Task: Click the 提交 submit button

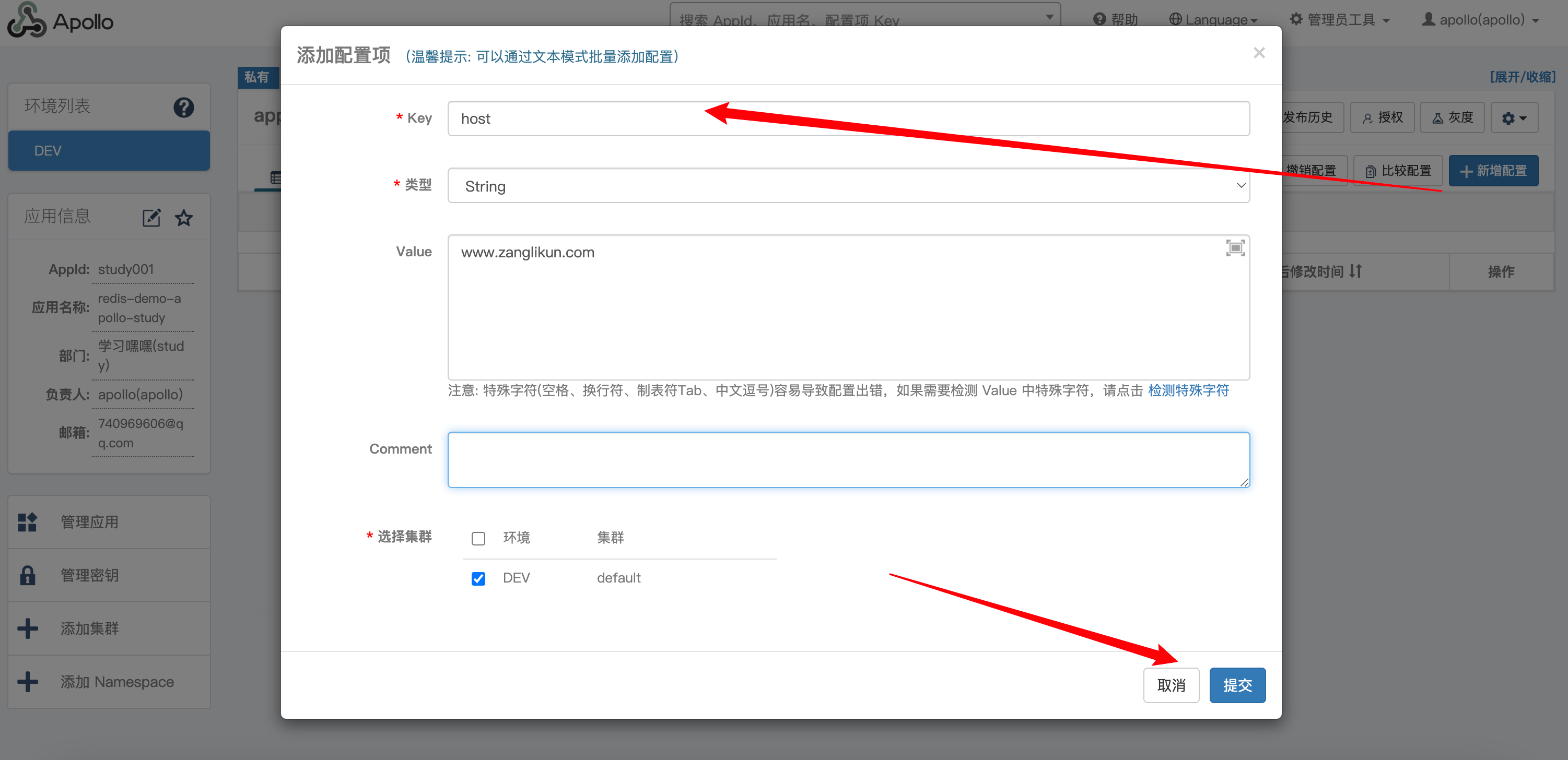Action: (1237, 685)
